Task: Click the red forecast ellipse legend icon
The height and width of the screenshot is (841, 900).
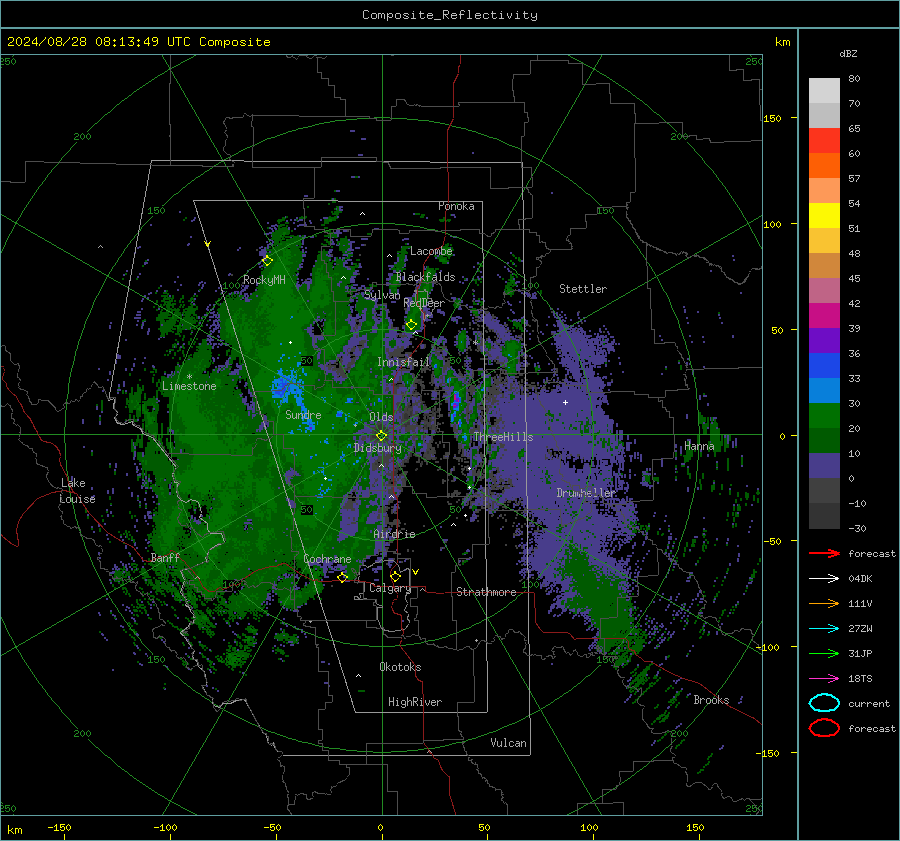Action: click(x=824, y=728)
